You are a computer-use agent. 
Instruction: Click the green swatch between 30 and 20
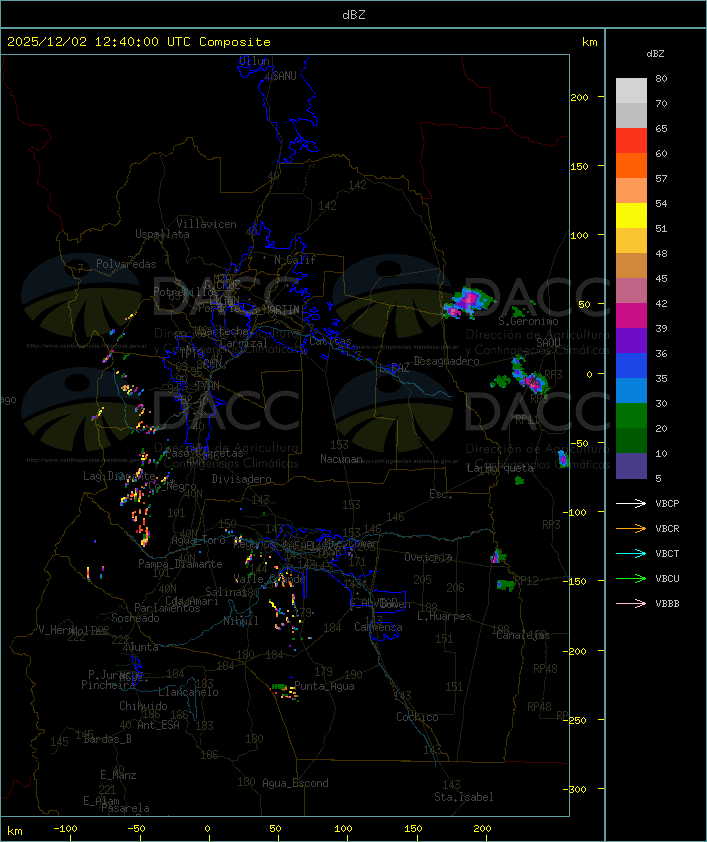(631, 416)
